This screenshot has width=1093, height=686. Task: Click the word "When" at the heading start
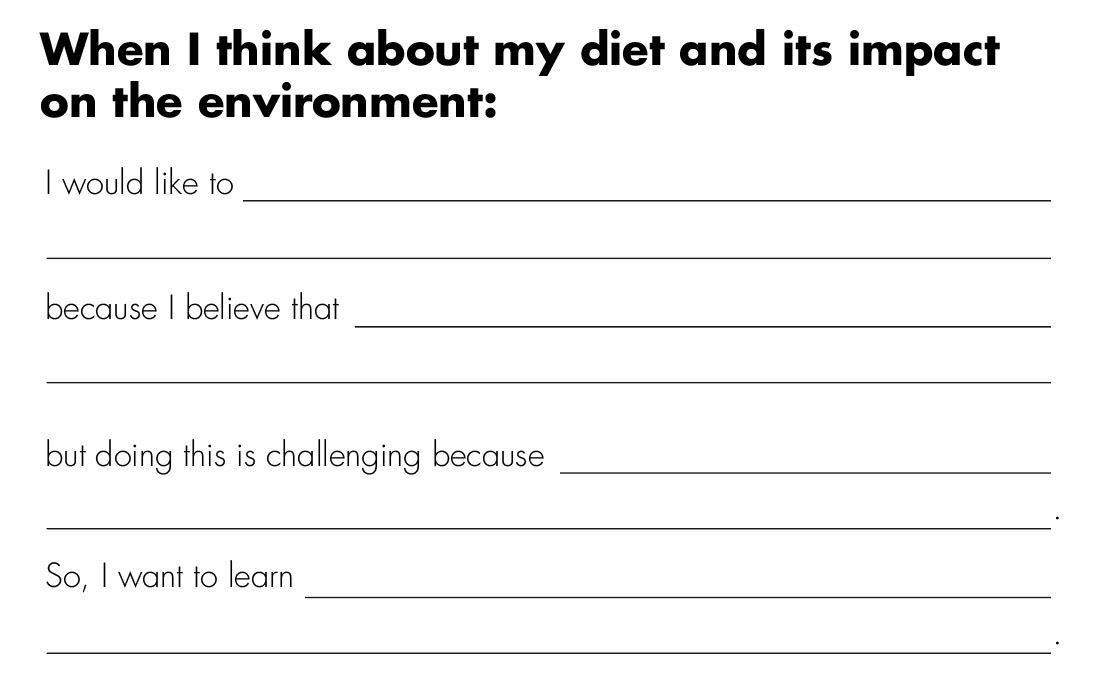[105, 49]
